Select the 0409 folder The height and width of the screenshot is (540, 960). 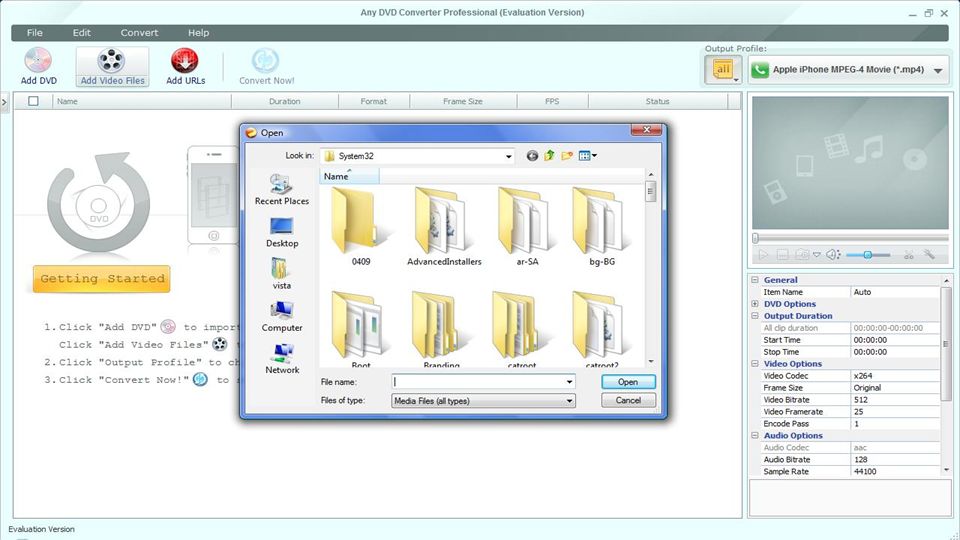click(x=361, y=227)
